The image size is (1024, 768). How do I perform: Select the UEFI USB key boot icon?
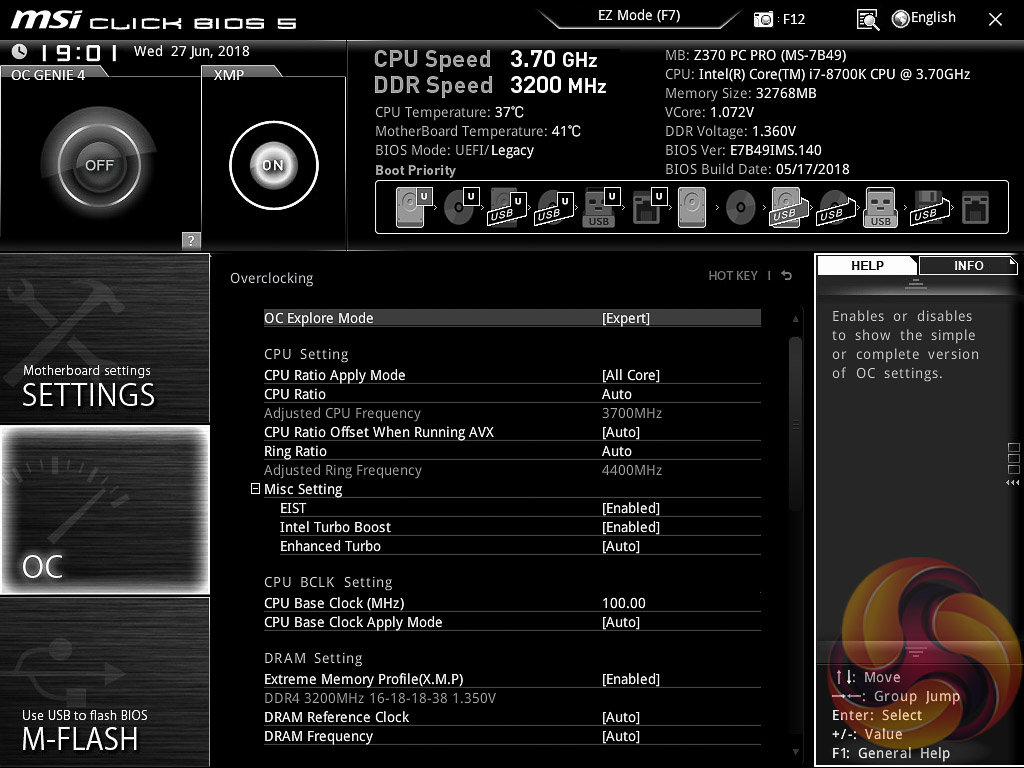point(599,209)
